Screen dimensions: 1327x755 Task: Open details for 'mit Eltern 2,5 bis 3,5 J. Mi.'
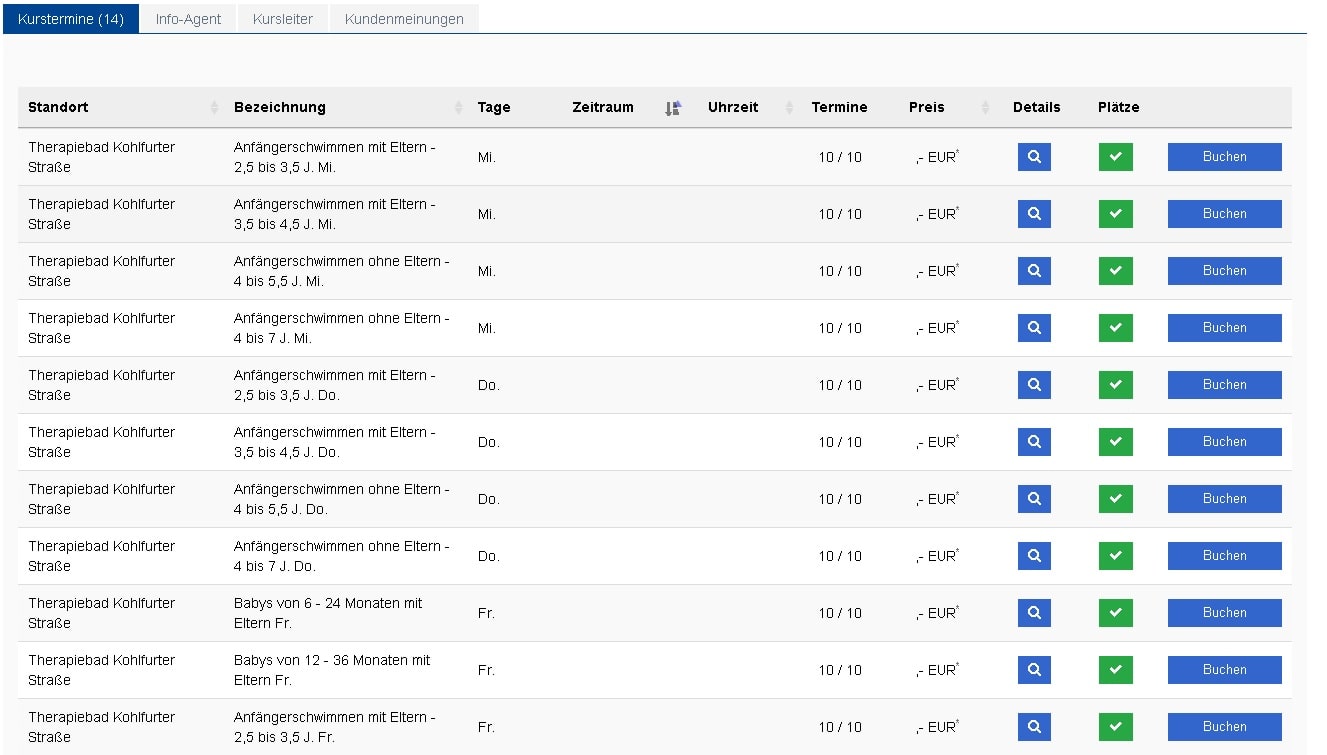coord(1034,157)
